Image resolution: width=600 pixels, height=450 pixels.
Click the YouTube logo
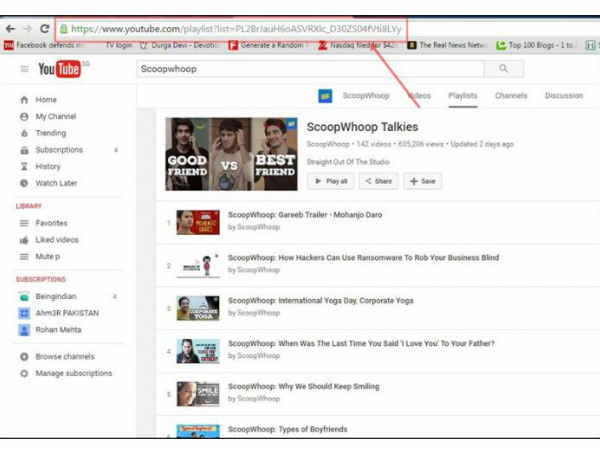59,69
